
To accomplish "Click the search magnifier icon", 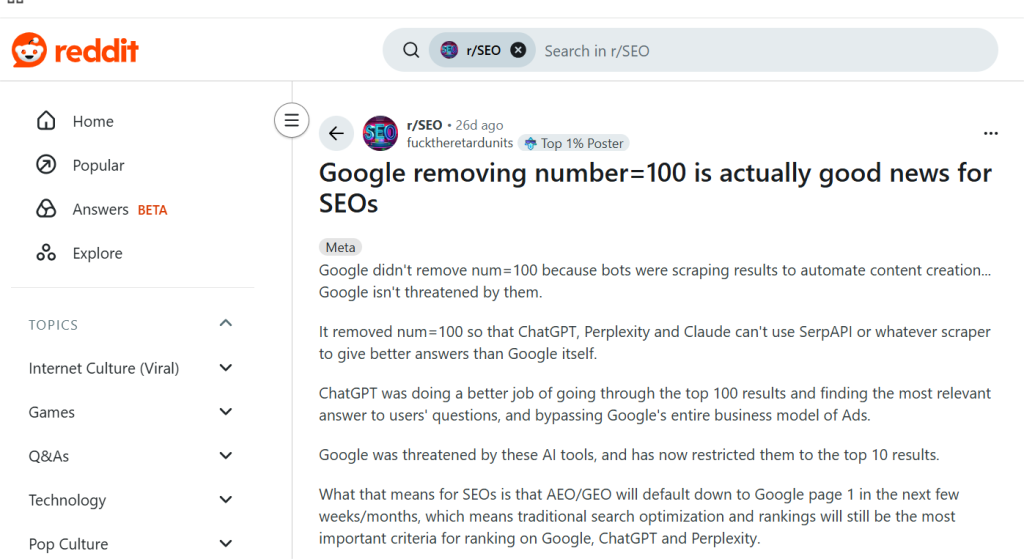I will click(x=411, y=50).
